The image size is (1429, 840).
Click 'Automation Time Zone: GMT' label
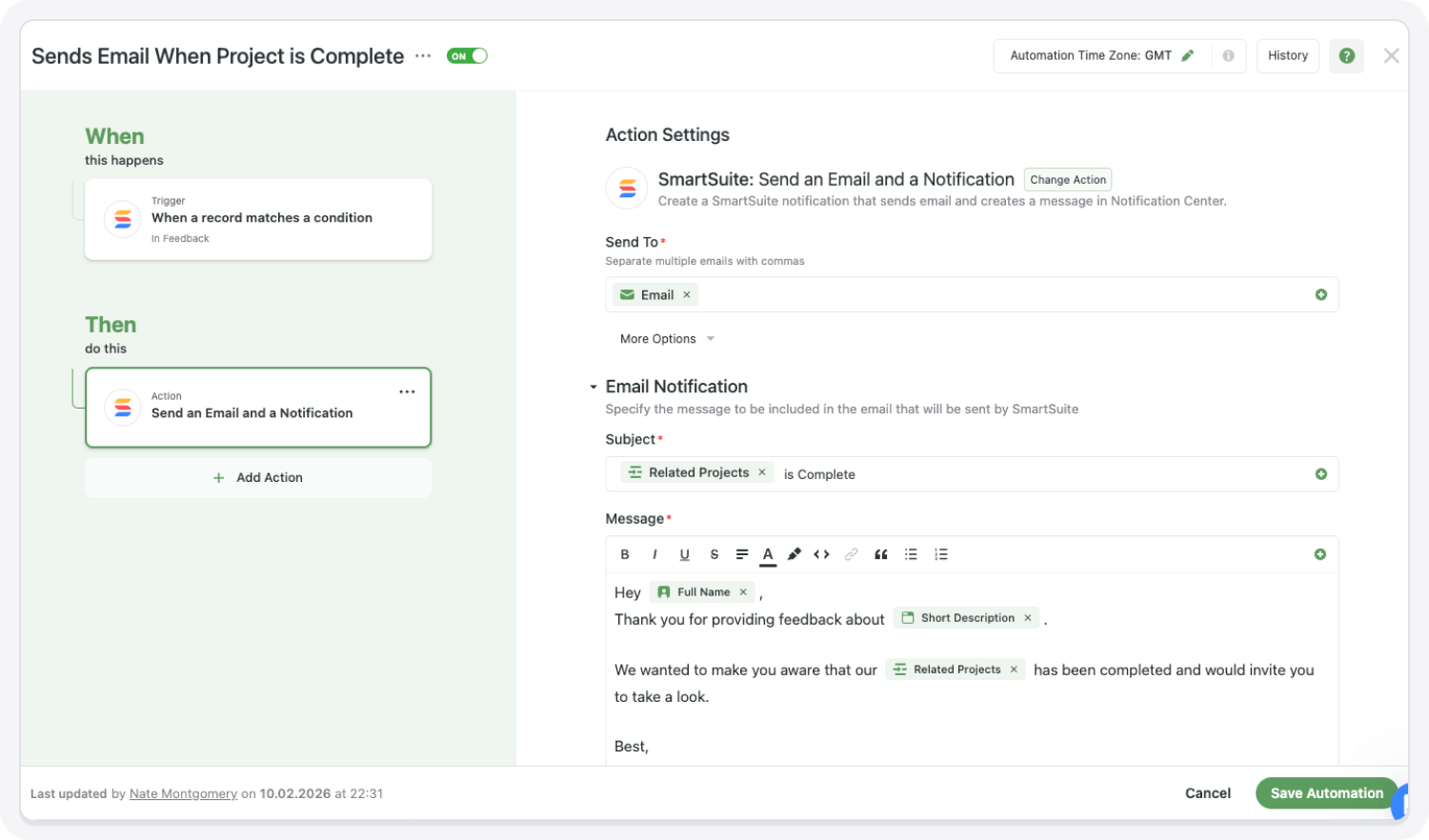[x=1091, y=56]
